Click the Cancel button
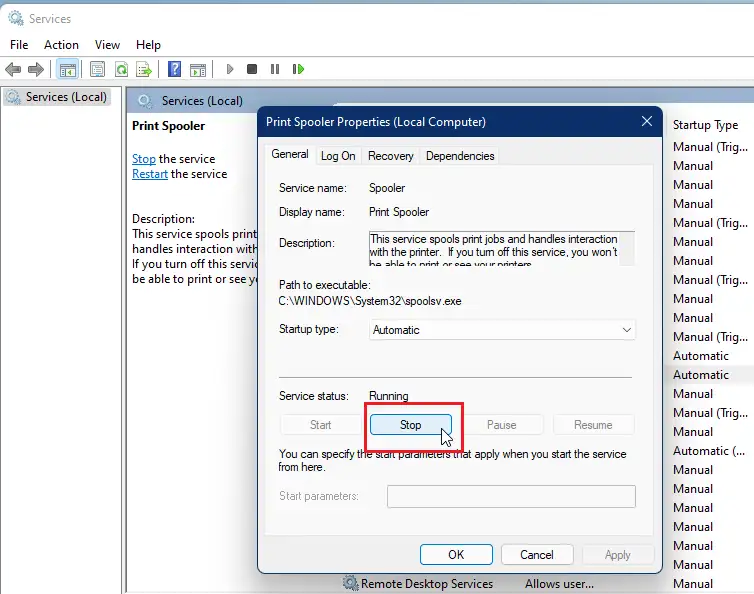Screen dimensions: 754x594 (537, 555)
